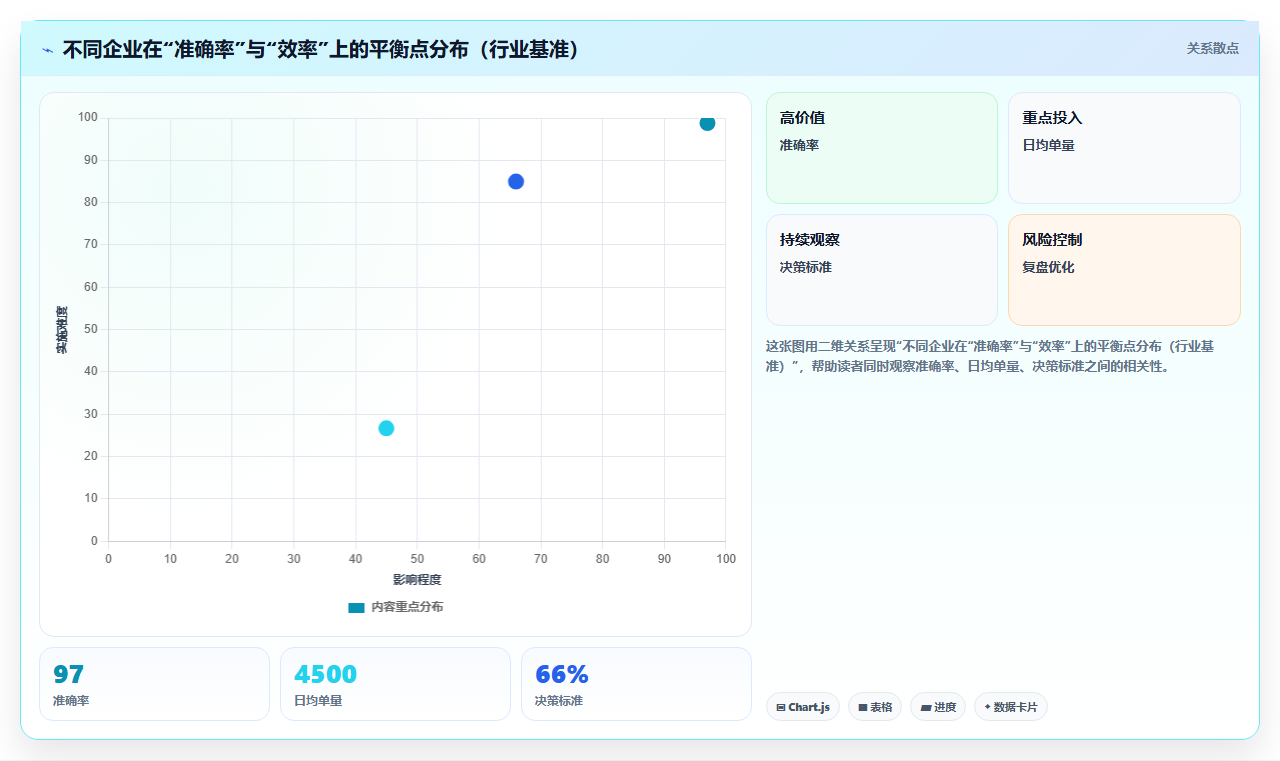This screenshot has height=761, width=1280.
Task: Select the Chart.js tag
Action: click(x=803, y=707)
